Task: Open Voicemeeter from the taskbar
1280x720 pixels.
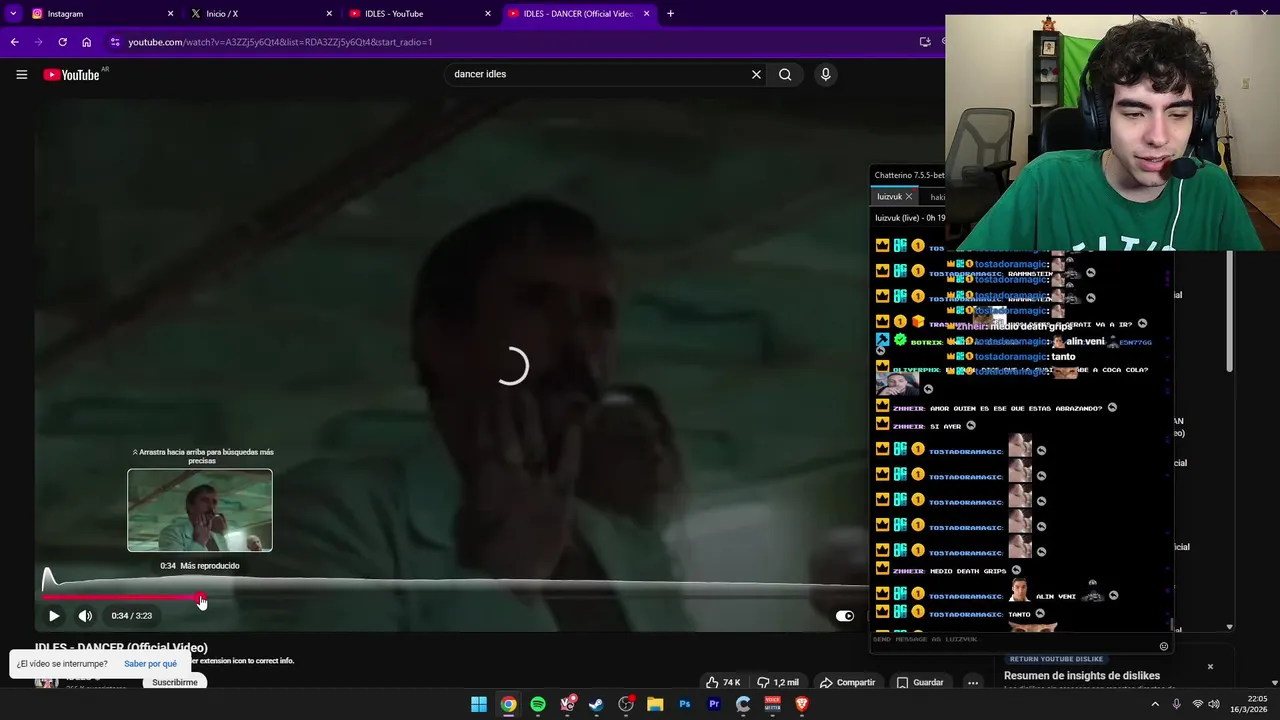Action: [x=772, y=704]
